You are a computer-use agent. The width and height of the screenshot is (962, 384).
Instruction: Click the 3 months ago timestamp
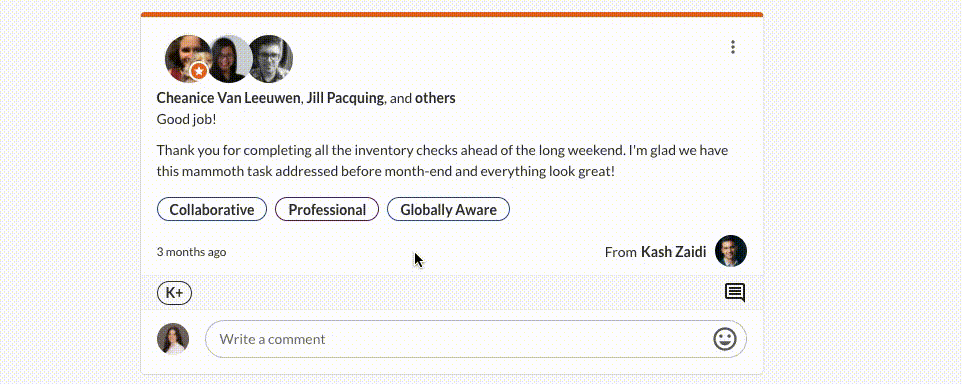tap(191, 252)
